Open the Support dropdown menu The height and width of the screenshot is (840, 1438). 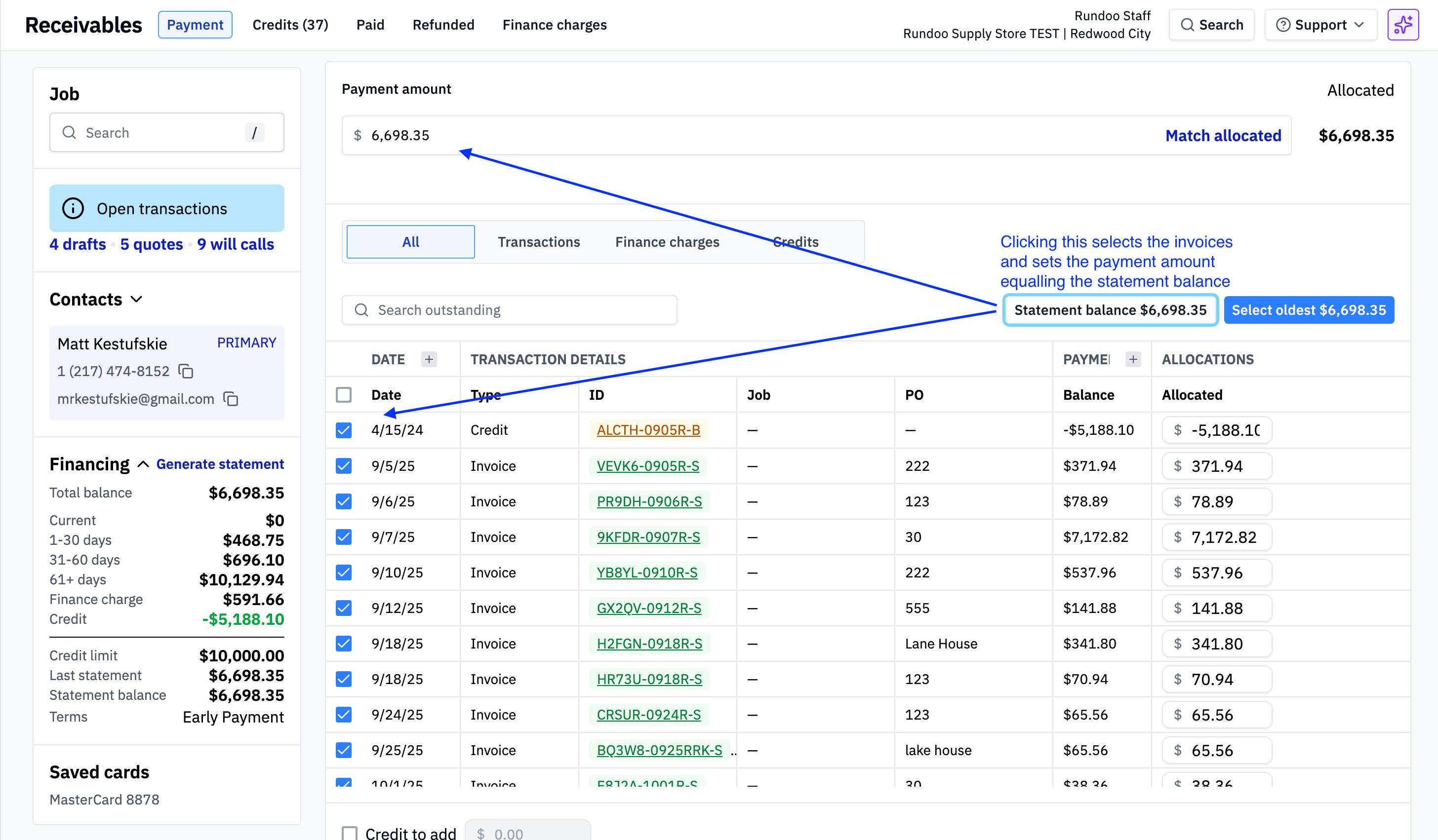tap(1320, 25)
